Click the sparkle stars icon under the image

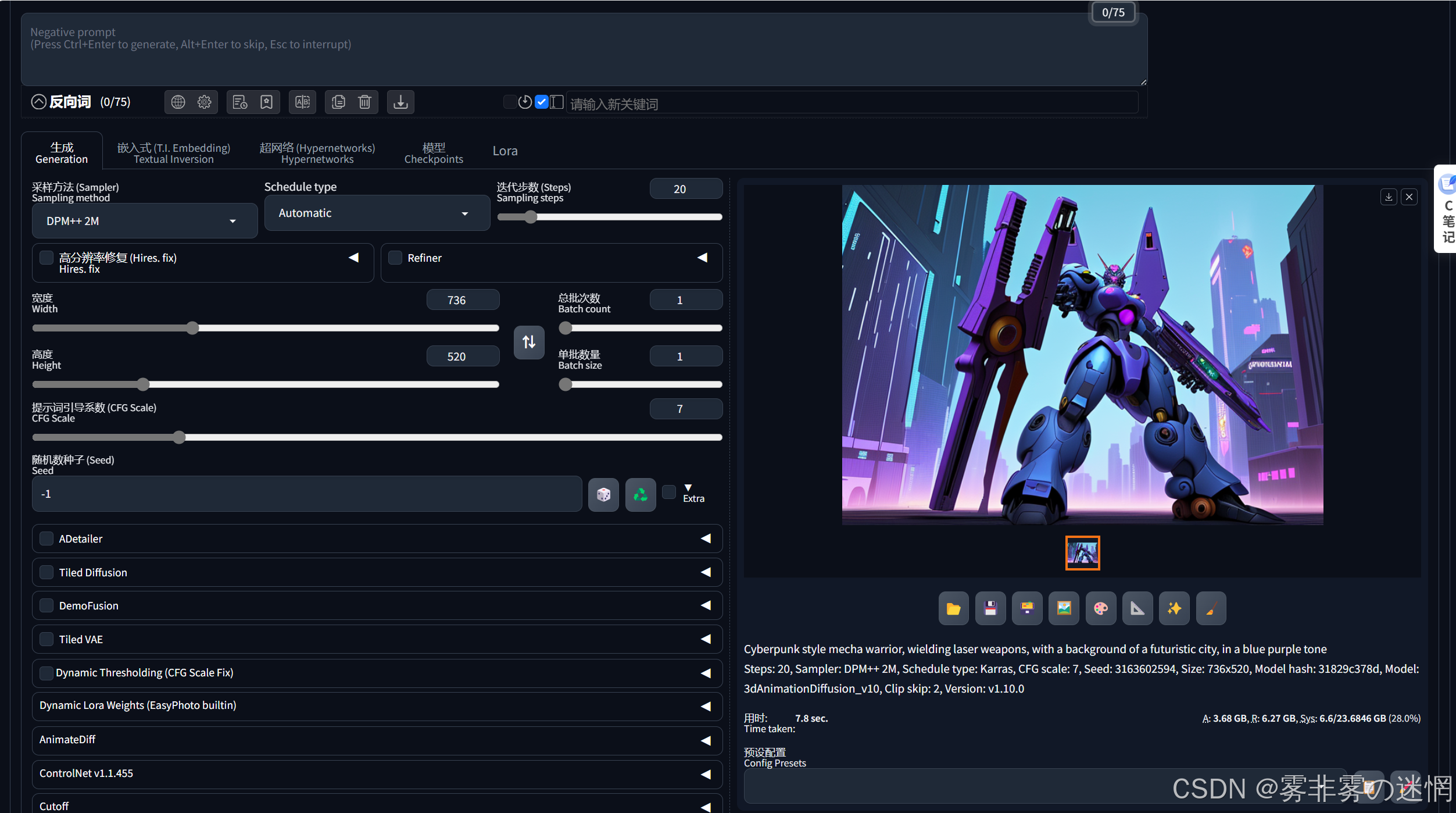[1174, 608]
